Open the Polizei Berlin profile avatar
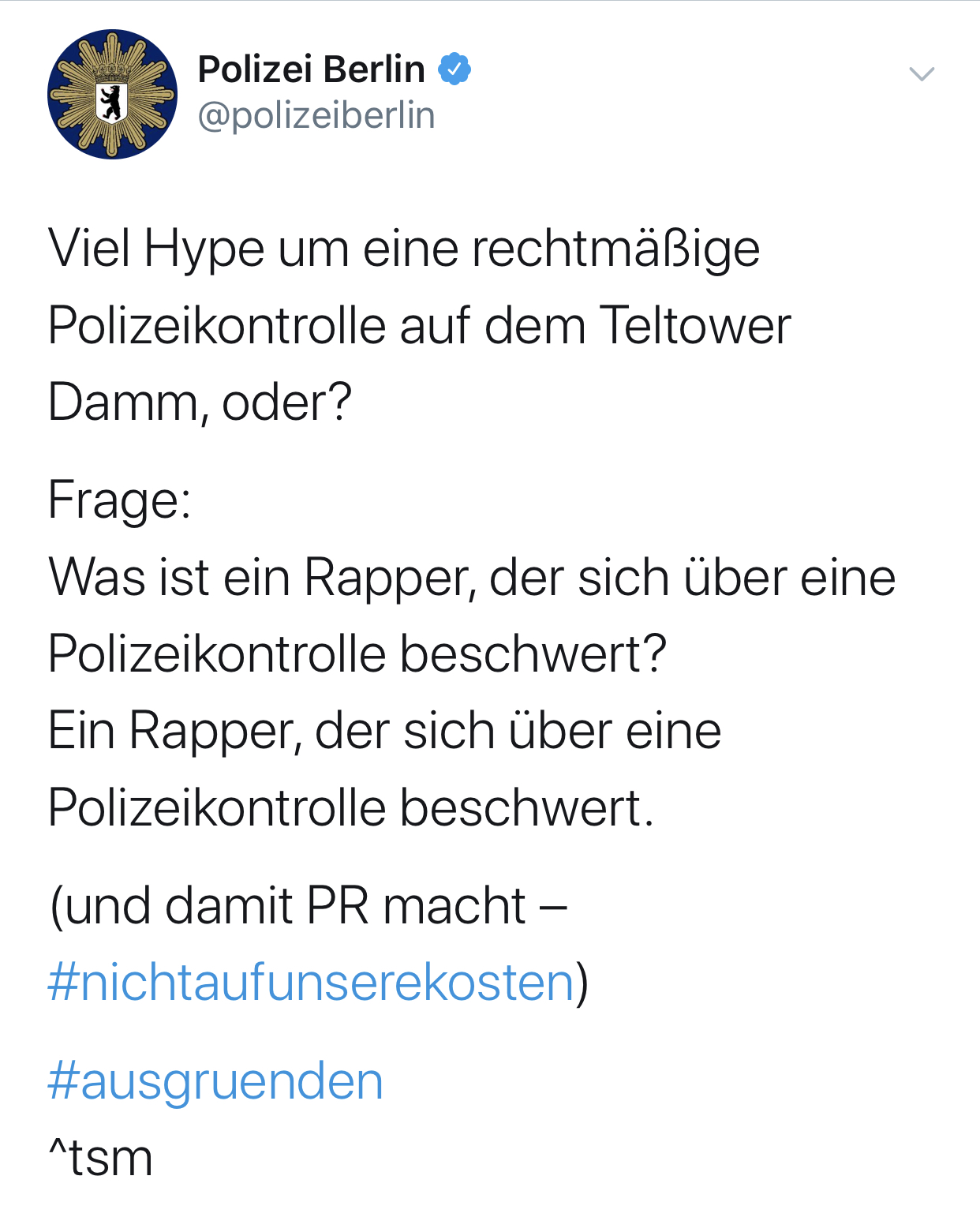The height and width of the screenshot is (1217, 980). point(112,94)
